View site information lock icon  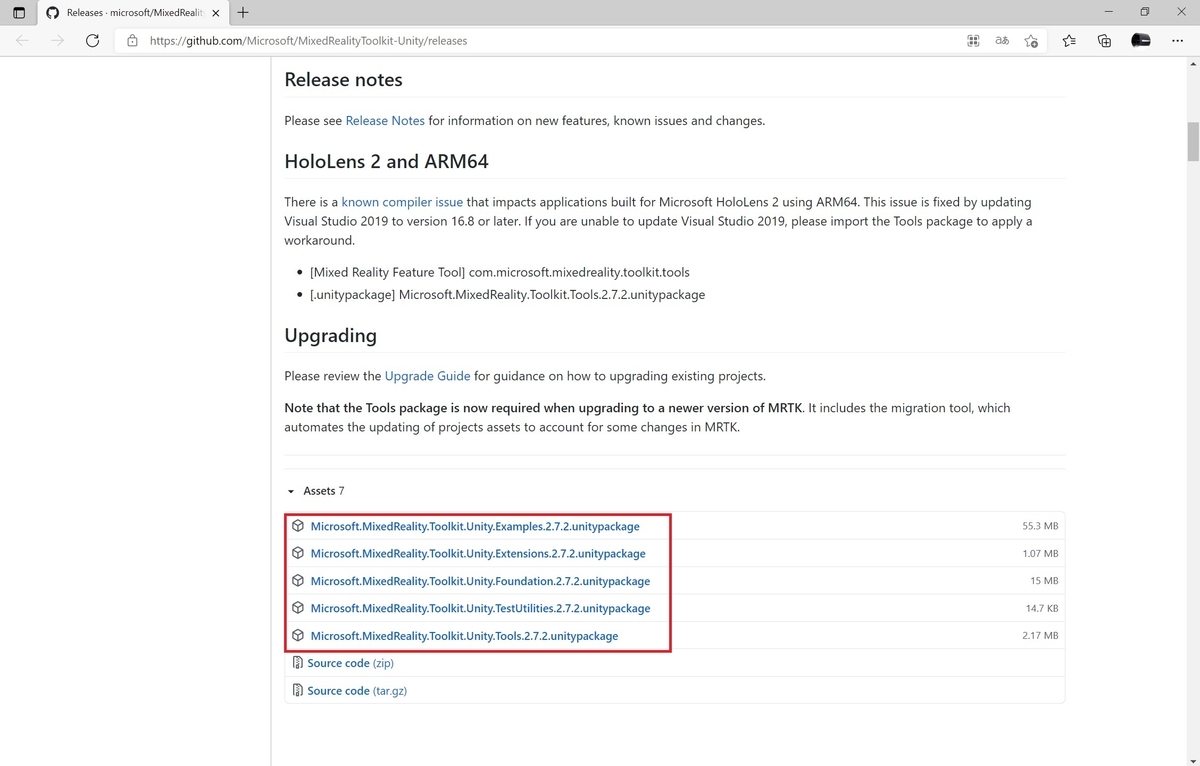132,41
